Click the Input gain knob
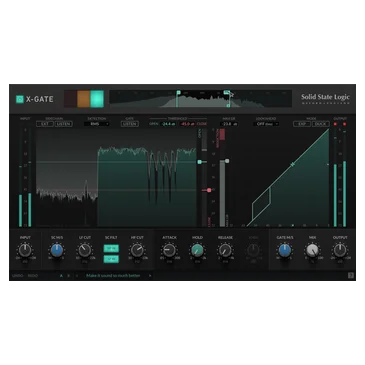Screen dimensions: 365x365 coord(25,250)
